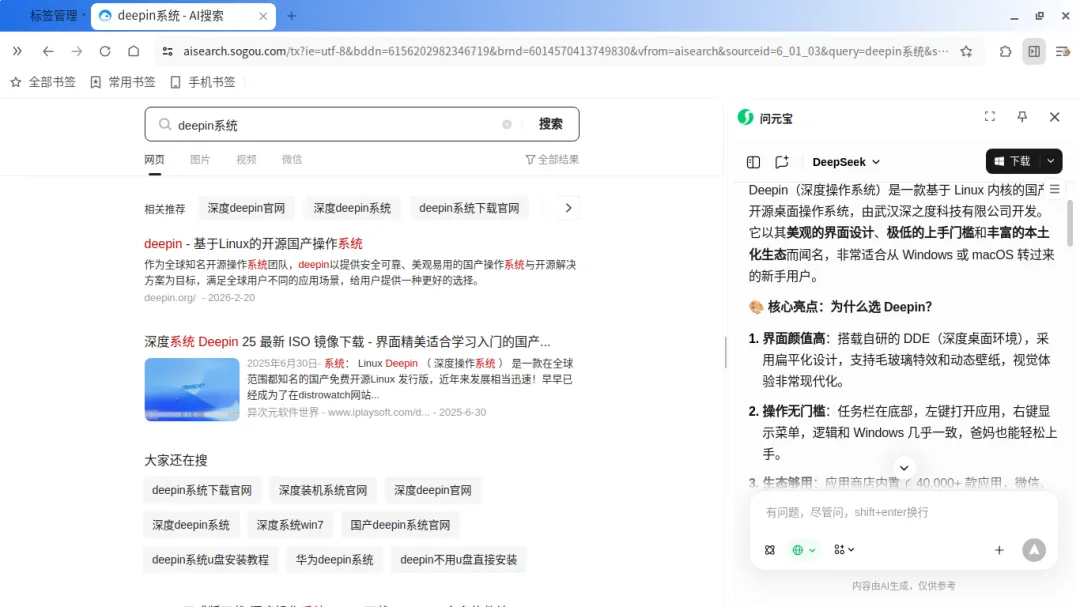
Task: Switch to the 视频 tab
Action: point(246,159)
